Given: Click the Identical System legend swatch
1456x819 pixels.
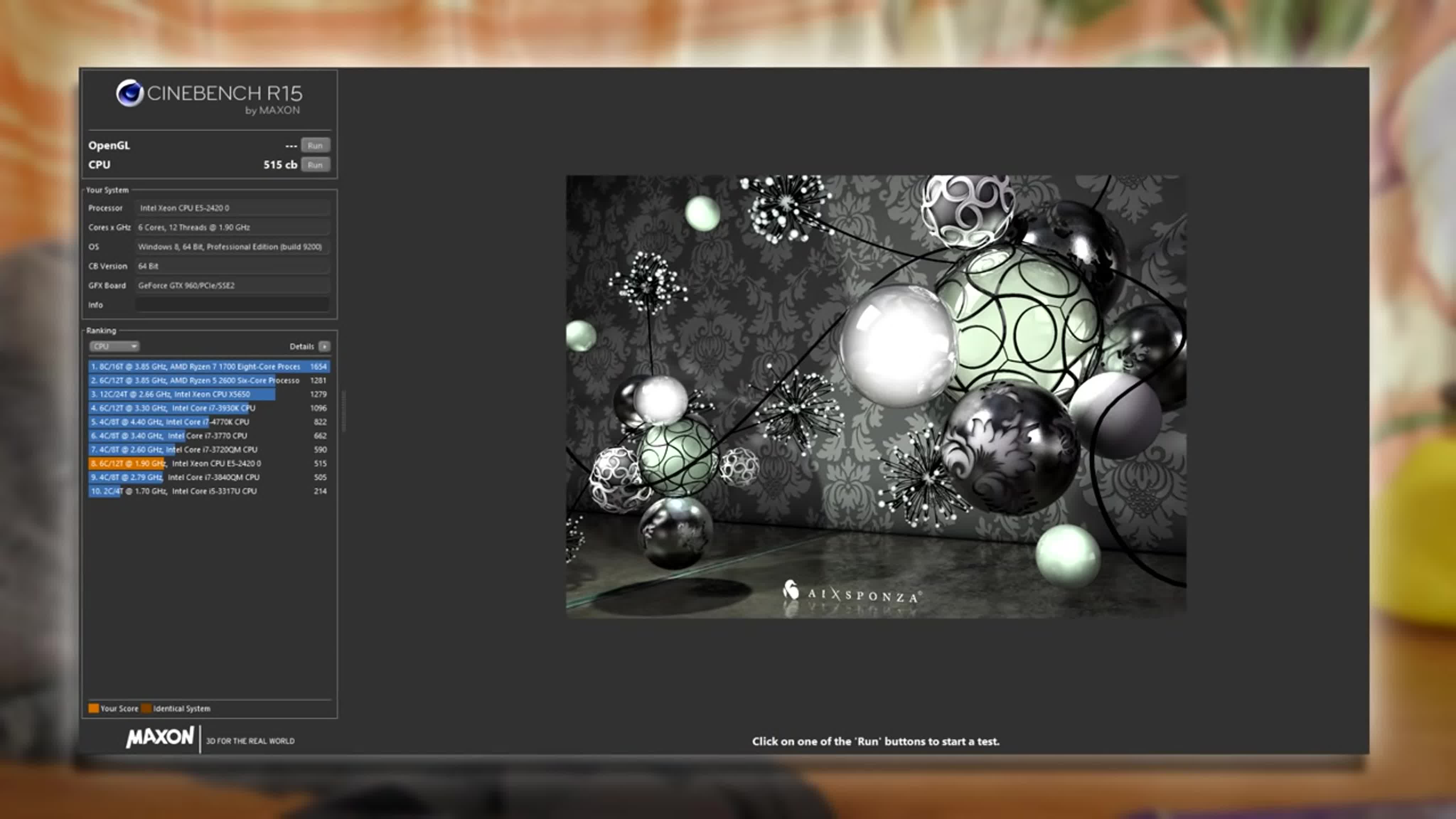Looking at the screenshot, I should pos(146,708).
